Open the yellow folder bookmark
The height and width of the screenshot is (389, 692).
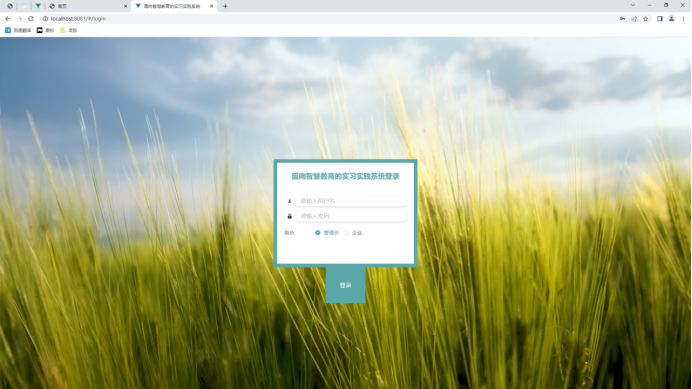coord(68,30)
